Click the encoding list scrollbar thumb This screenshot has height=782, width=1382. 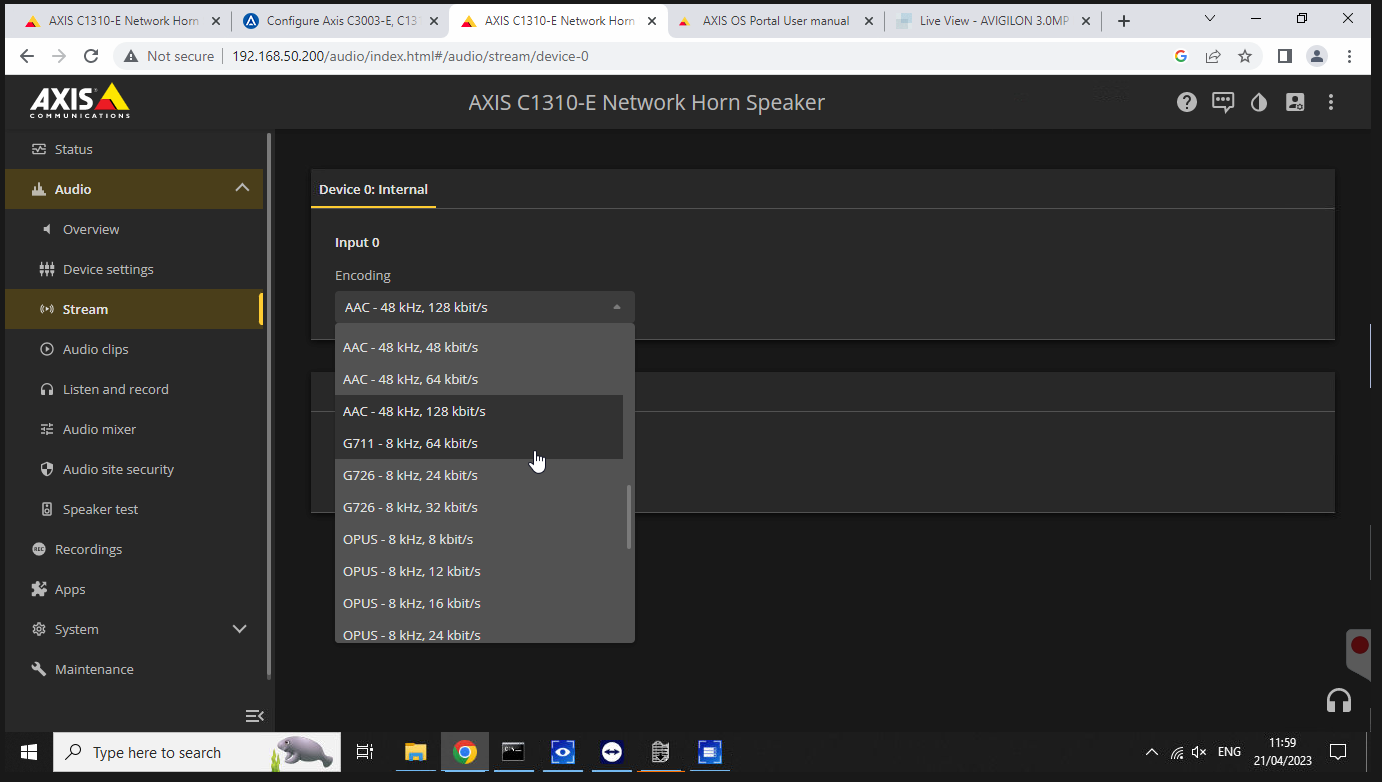click(x=629, y=517)
